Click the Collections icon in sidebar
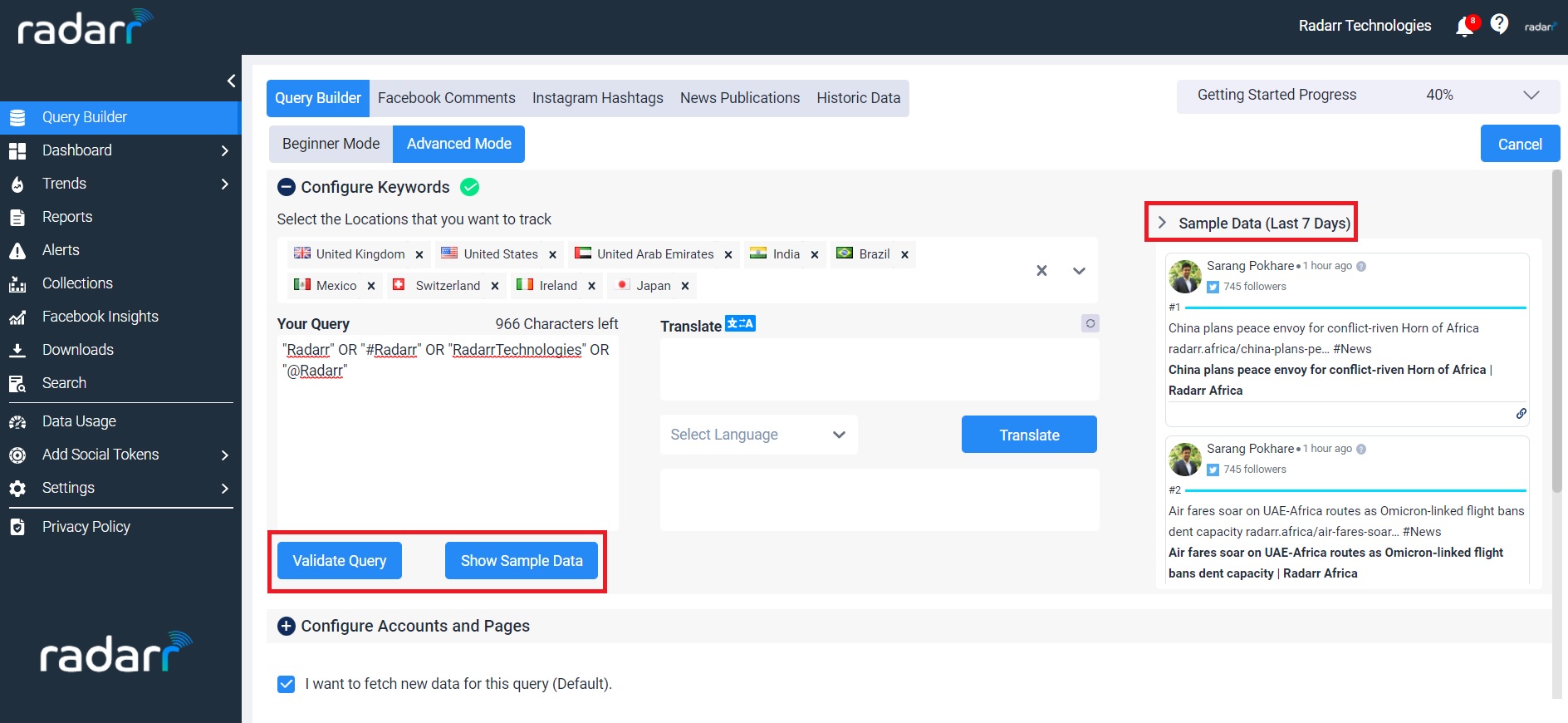1568x723 pixels. 17,284
